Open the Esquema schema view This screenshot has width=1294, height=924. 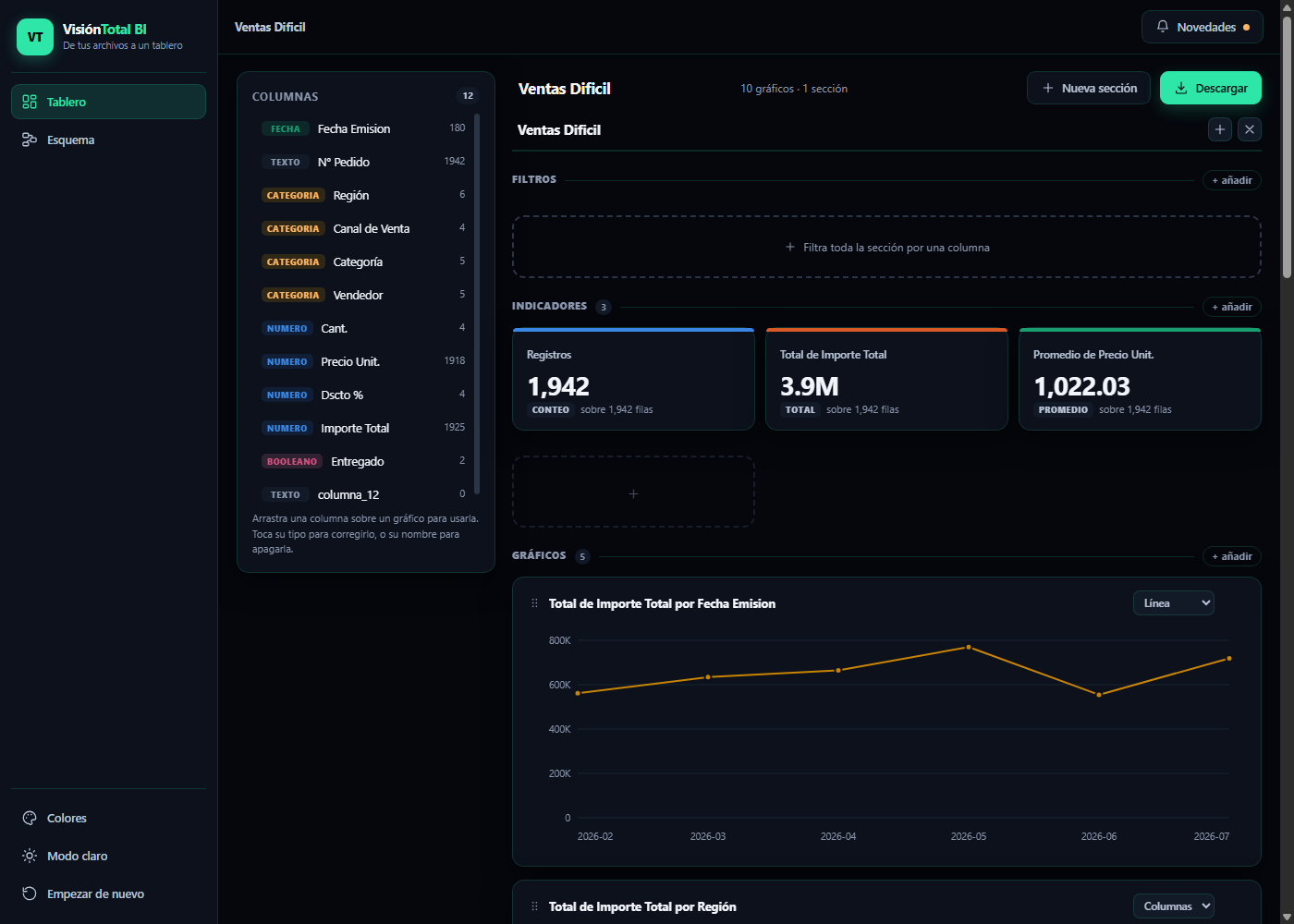click(108, 140)
